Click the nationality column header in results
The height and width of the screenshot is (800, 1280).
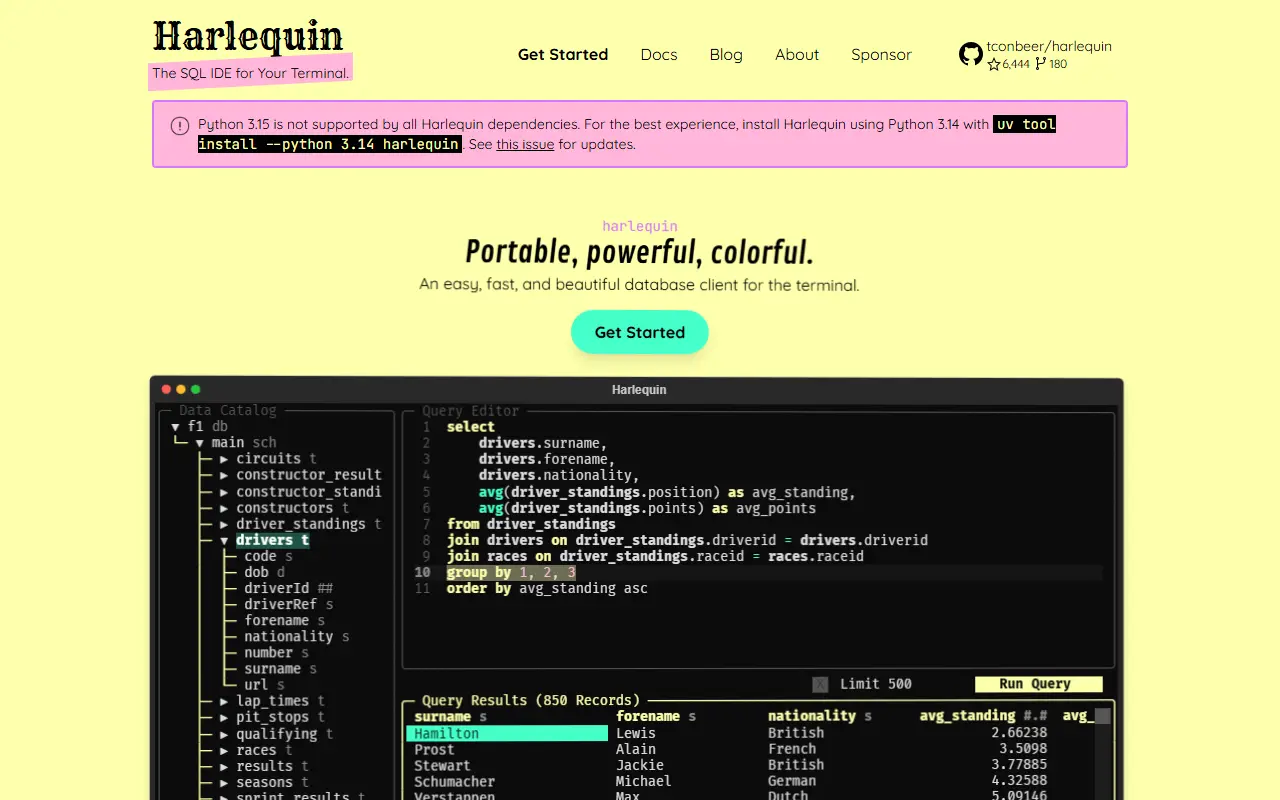point(819,716)
